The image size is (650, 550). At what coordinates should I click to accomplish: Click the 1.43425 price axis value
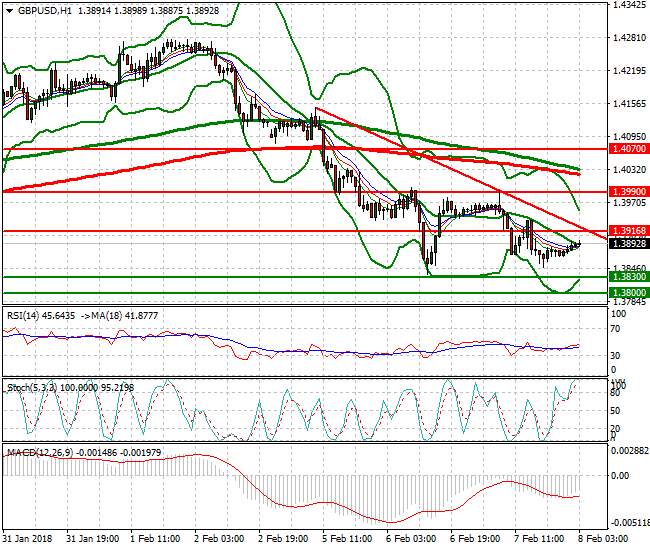click(629, 5)
